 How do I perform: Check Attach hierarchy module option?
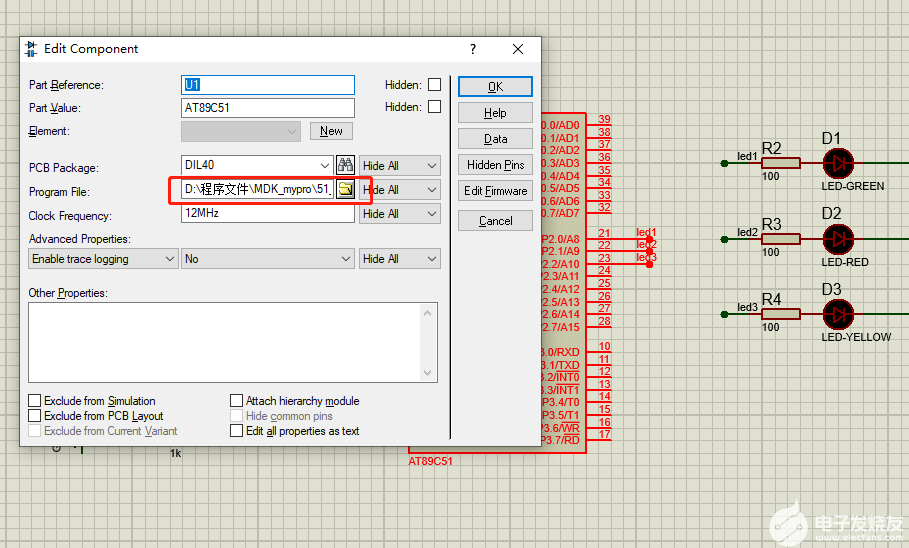click(x=237, y=401)
